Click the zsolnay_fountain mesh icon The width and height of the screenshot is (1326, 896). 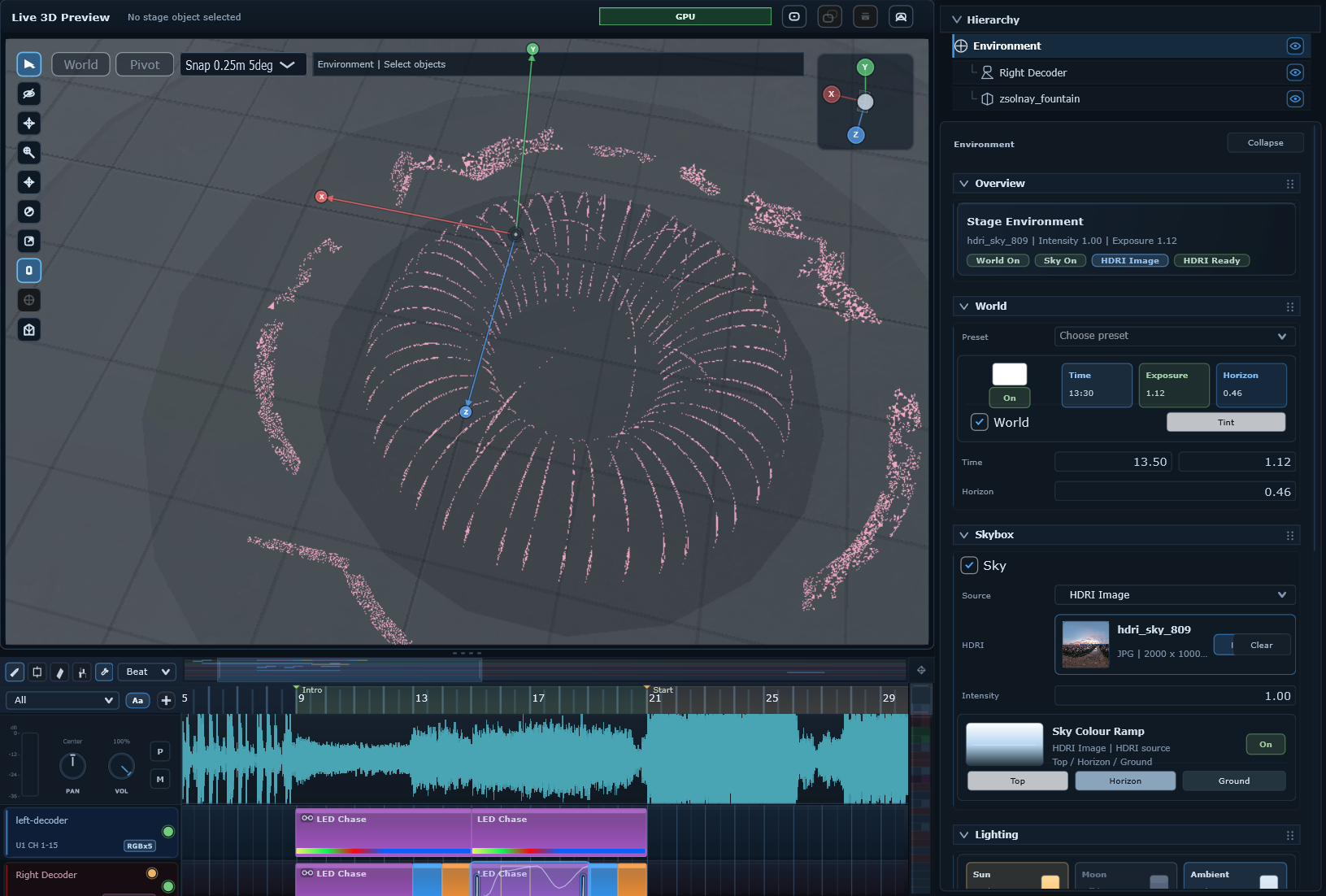pyautogui.click(x=987, y=98)
